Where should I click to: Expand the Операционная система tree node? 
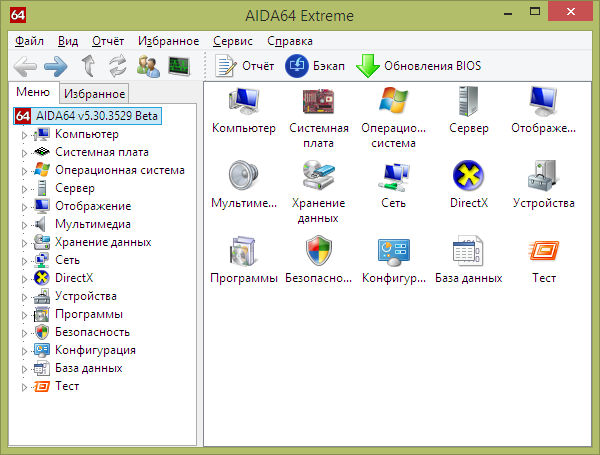tap(24, 171)
